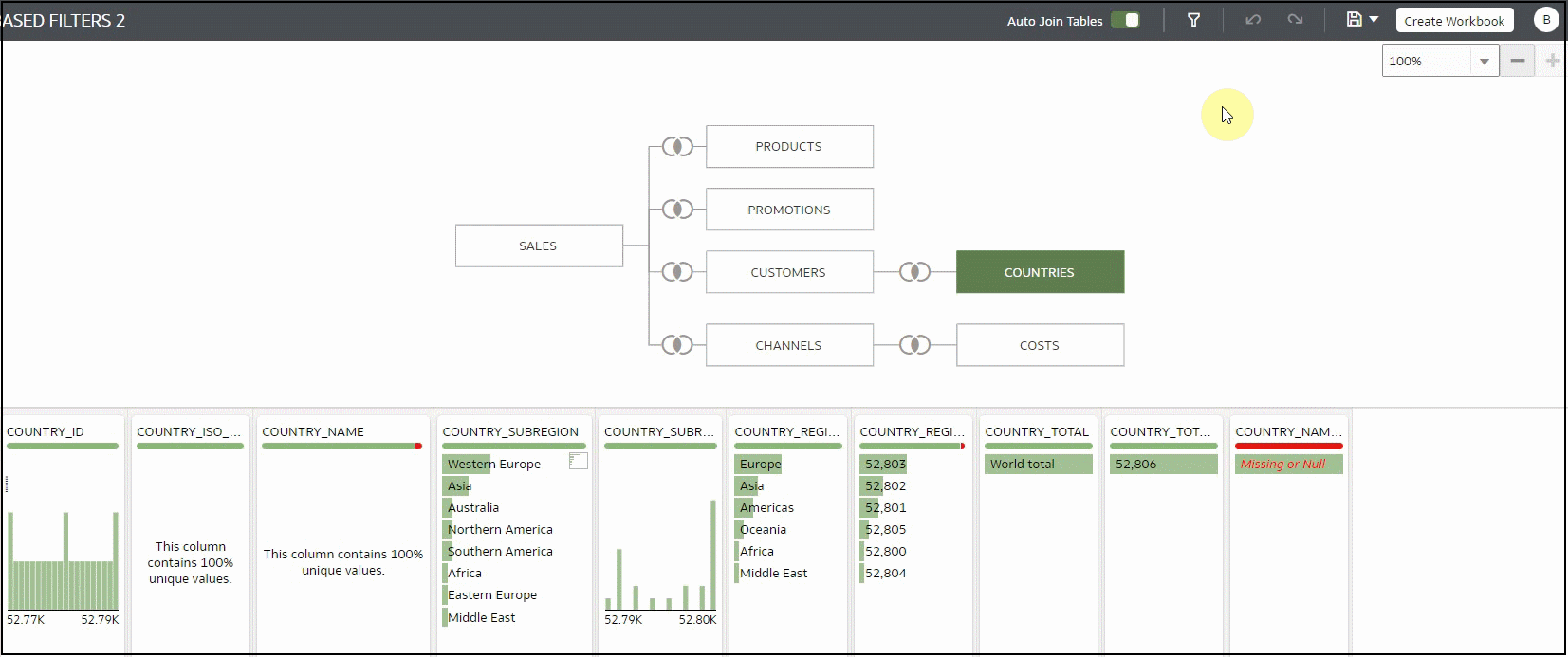Image resolution: width=1568 pixels, height=657 pixels.
Task: Select the PROMOTIONS table node
Action: [789, 210]
